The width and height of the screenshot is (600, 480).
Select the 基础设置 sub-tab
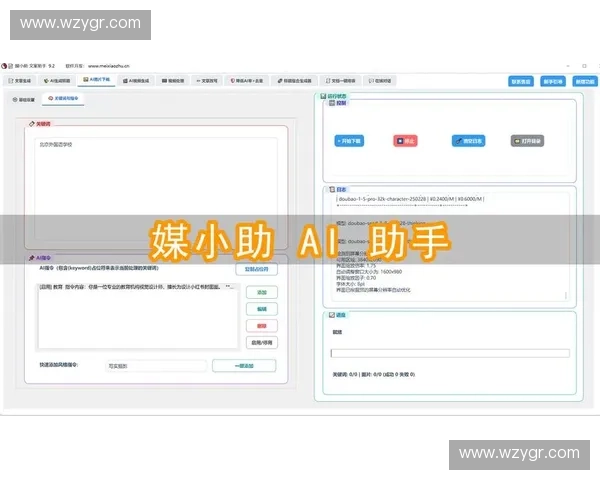pyautogui.click(x=24, y=100)
